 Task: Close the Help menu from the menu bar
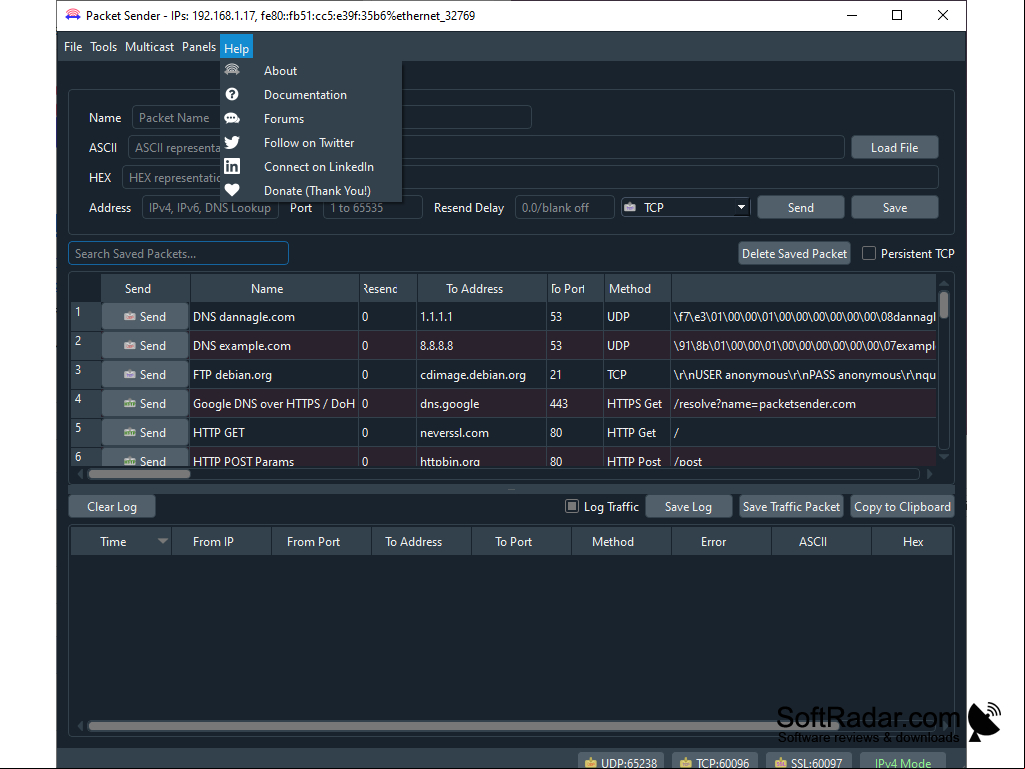click(236, 48)
